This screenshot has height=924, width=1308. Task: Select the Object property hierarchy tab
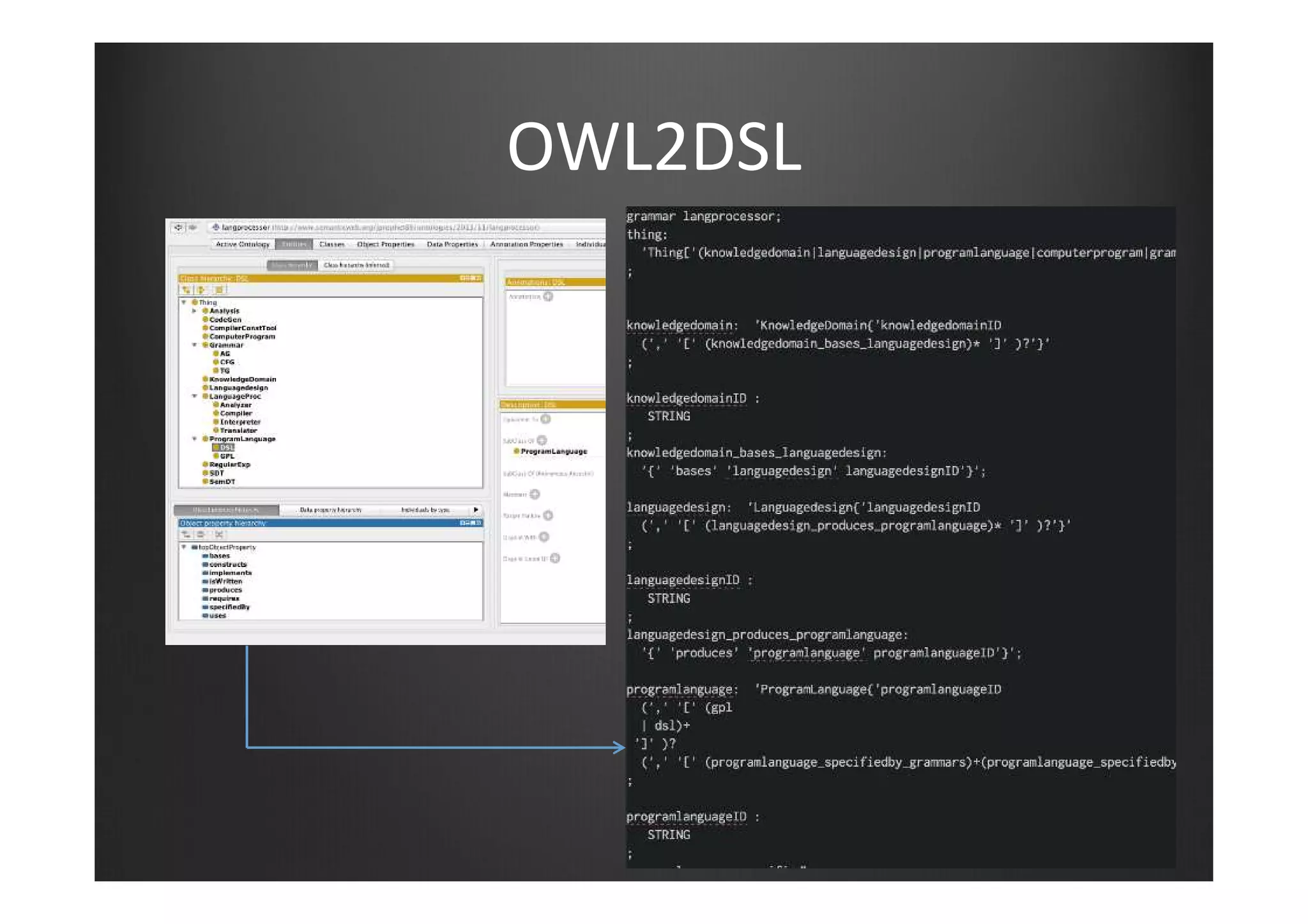(x=226, y=510)
